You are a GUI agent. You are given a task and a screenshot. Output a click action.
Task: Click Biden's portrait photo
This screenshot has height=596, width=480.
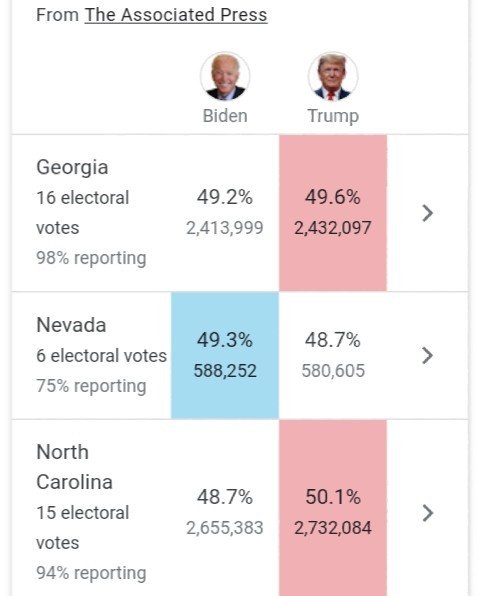coord(225,76)
